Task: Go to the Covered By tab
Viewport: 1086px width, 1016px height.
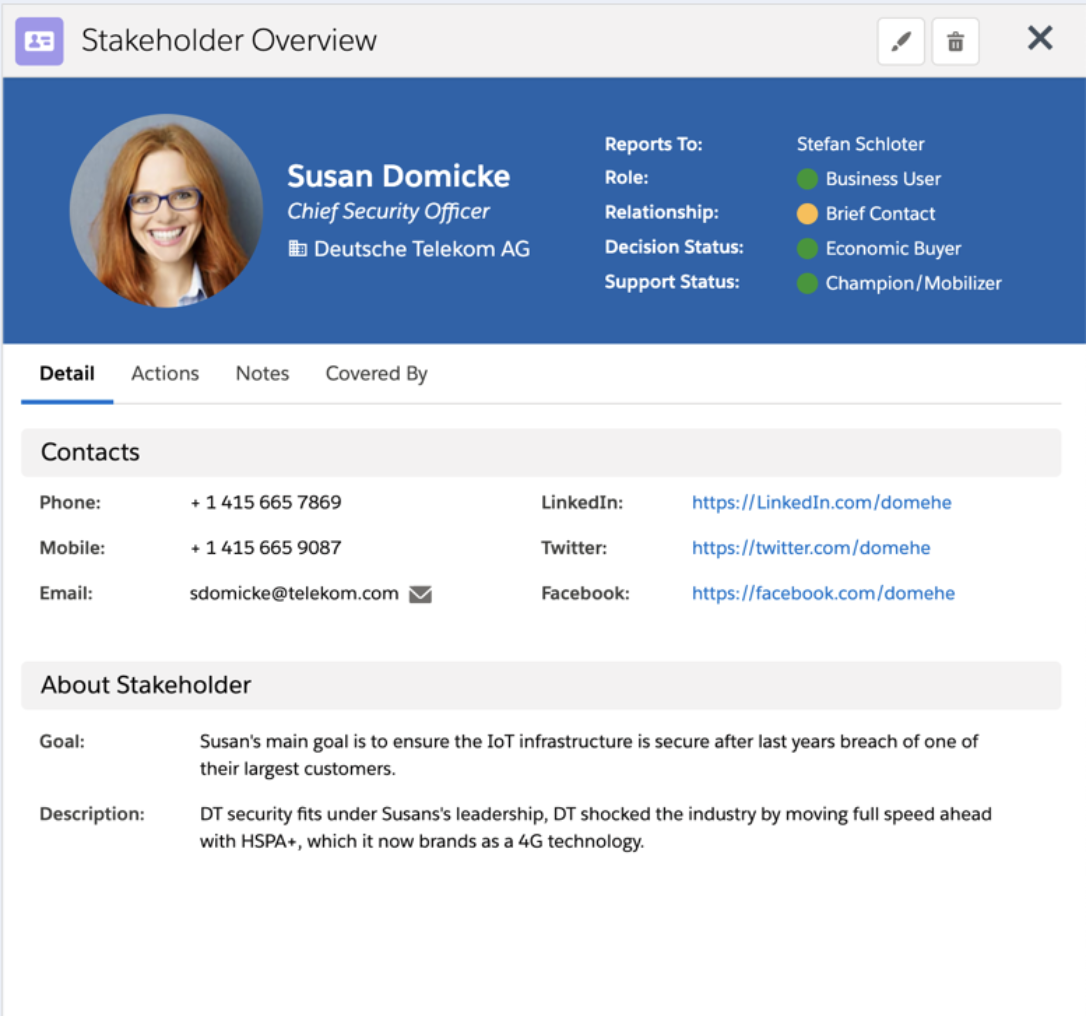Action: point(376,374)
